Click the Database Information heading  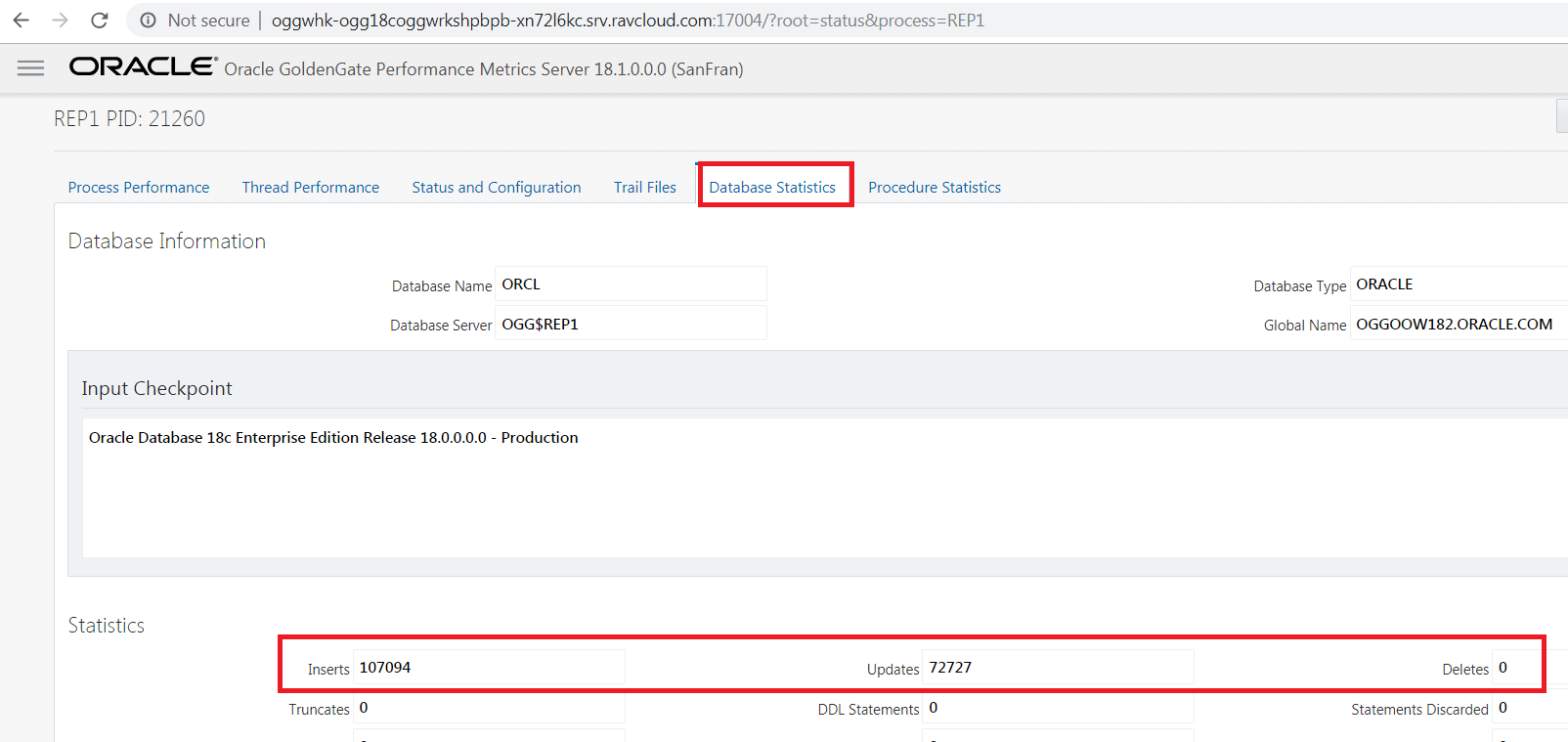pos(167,241)
